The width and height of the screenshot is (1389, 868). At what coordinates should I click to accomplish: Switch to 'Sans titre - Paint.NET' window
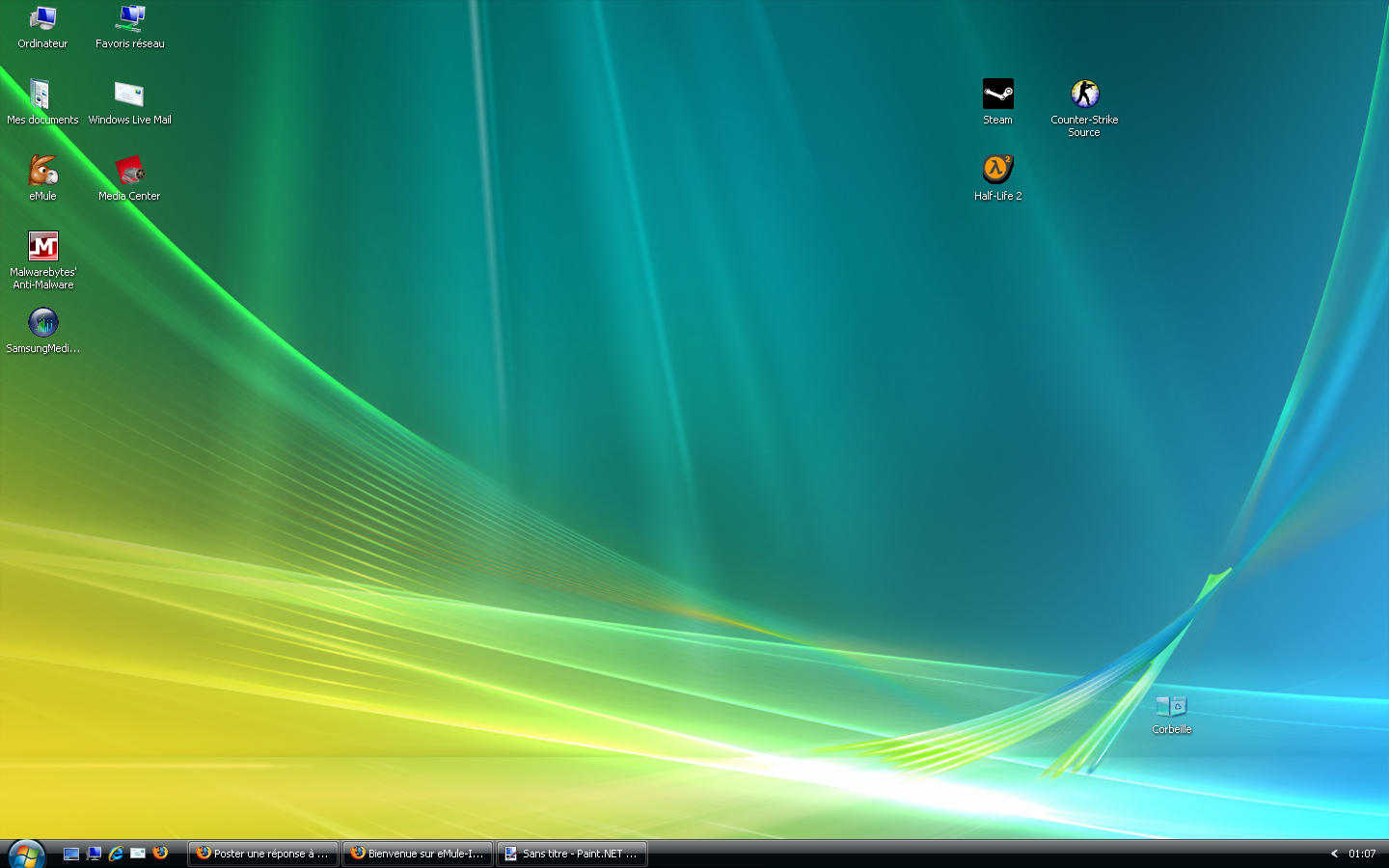tap(572, 854)
